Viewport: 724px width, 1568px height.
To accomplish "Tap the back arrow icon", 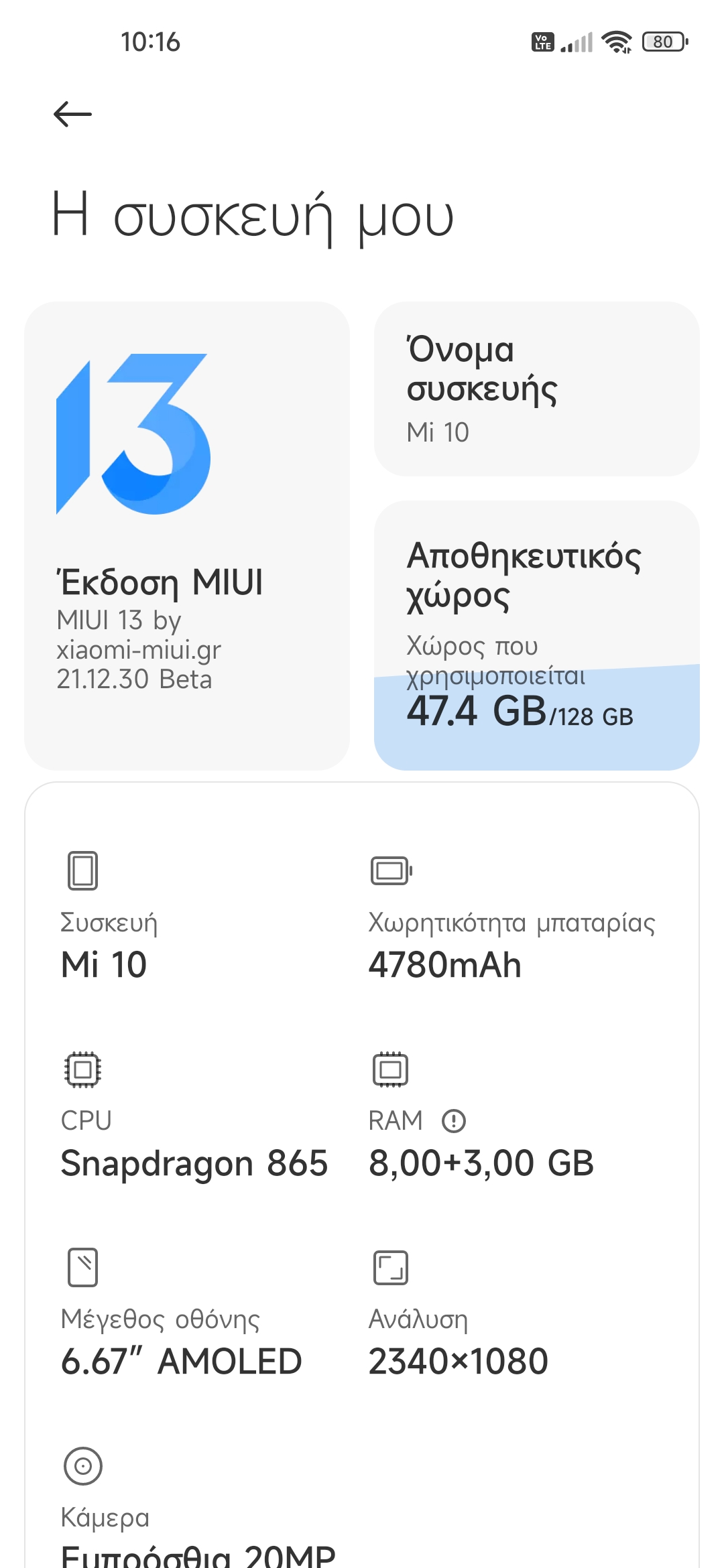I will tap(72, 114).
